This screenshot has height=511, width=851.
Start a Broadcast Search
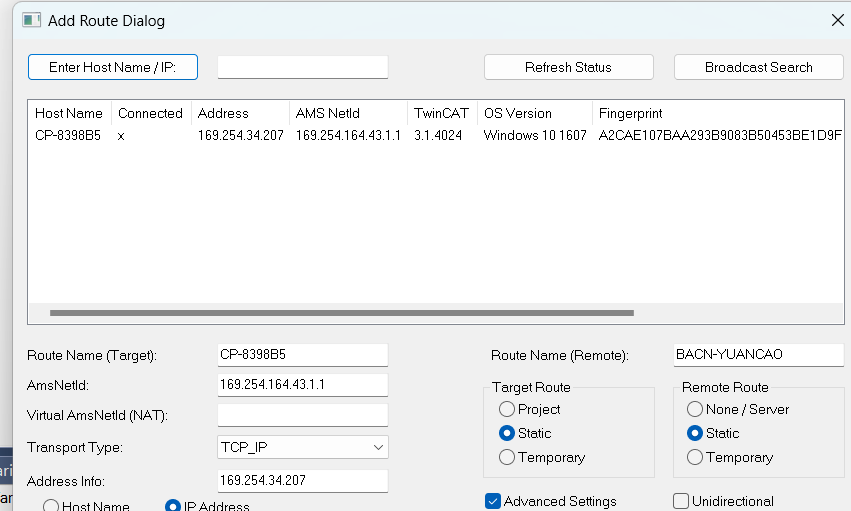click(x=758, y=67)
